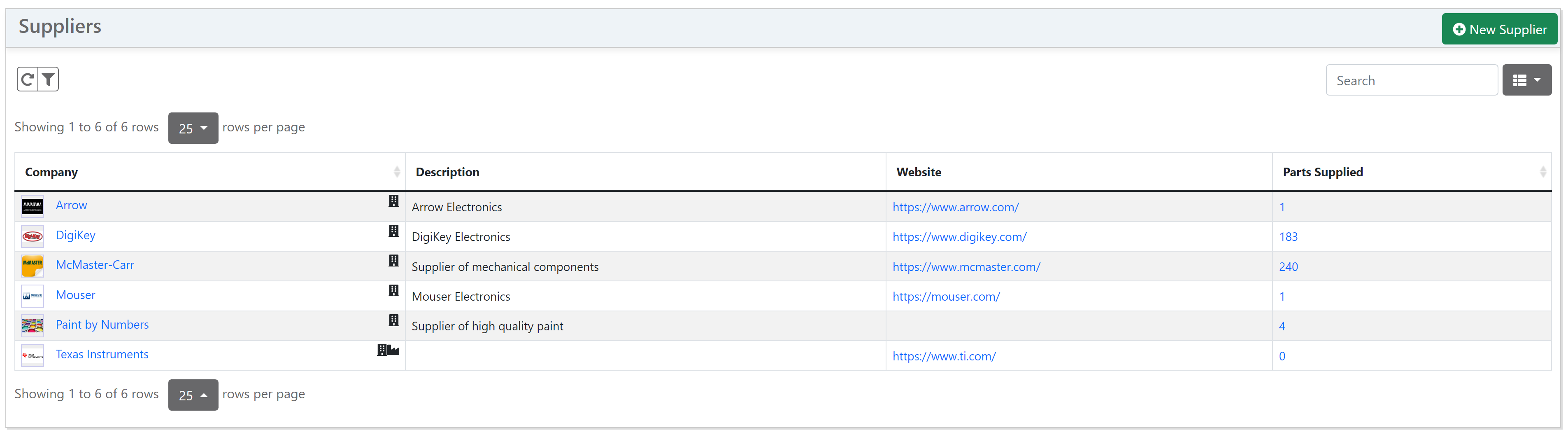
Task: Expand the column visibility list dropdown
Action: point(1526,80)
